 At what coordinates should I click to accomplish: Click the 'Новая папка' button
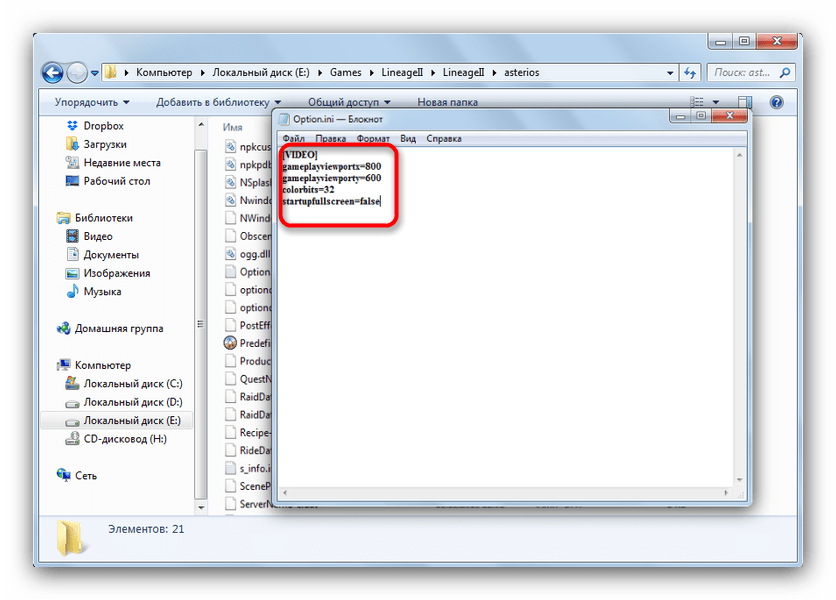pyautogui.click(x=447, y=102)
